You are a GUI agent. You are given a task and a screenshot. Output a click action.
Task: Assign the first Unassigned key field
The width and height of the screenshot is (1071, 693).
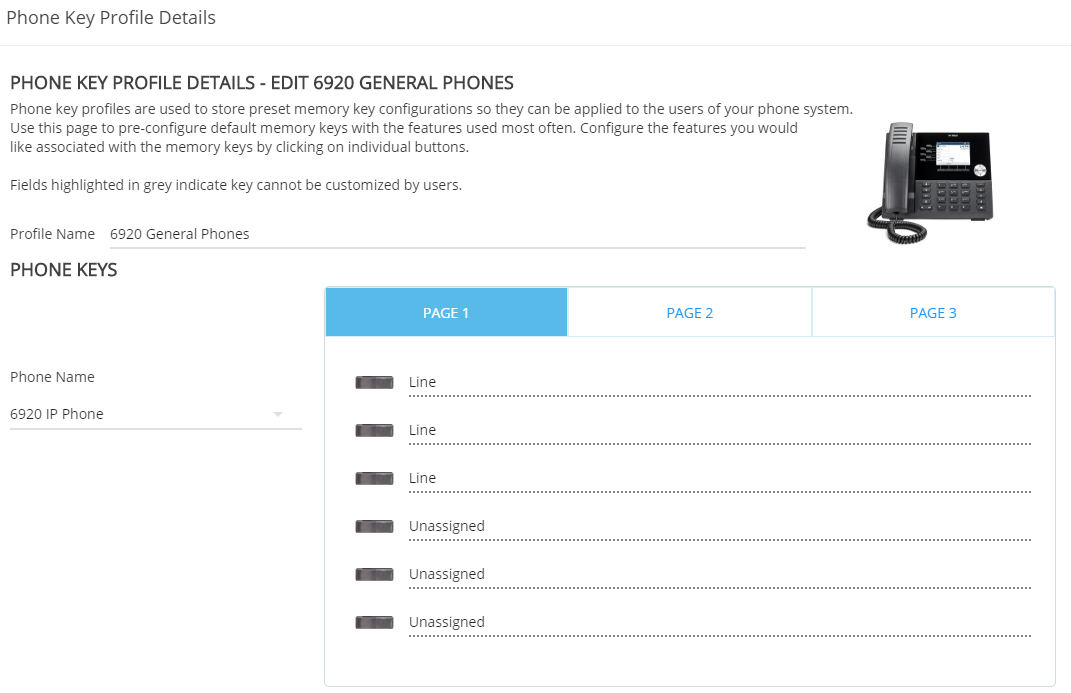click(720, 527)
